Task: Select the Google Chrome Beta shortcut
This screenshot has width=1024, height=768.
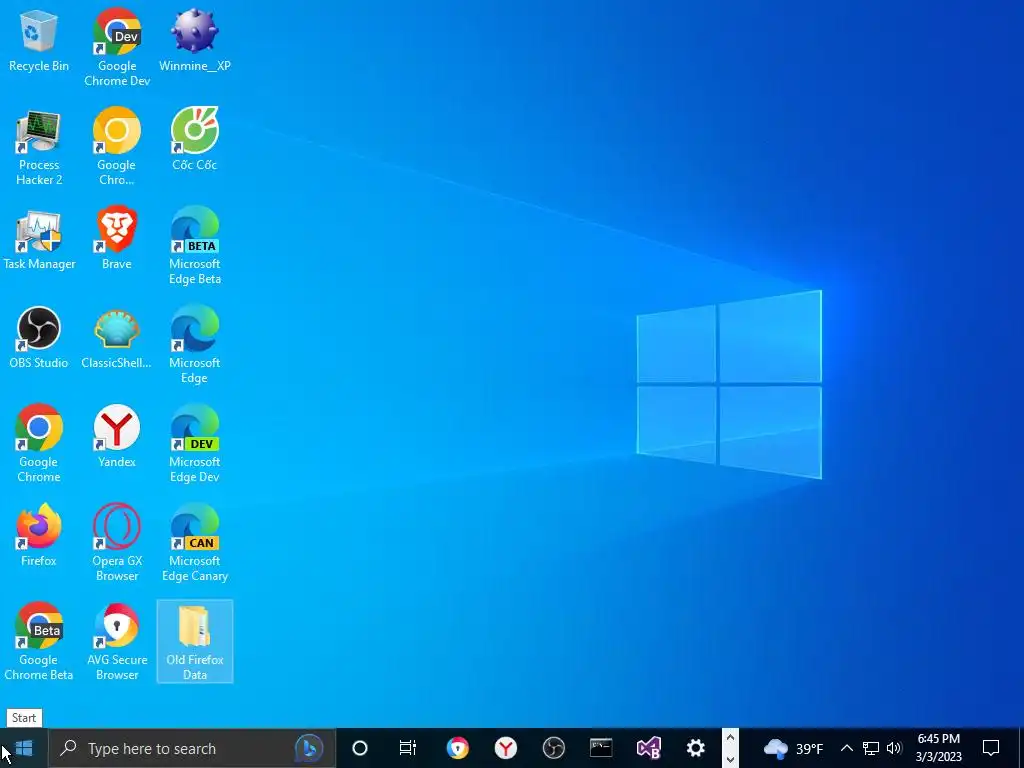Action: (x=39, y=642)
